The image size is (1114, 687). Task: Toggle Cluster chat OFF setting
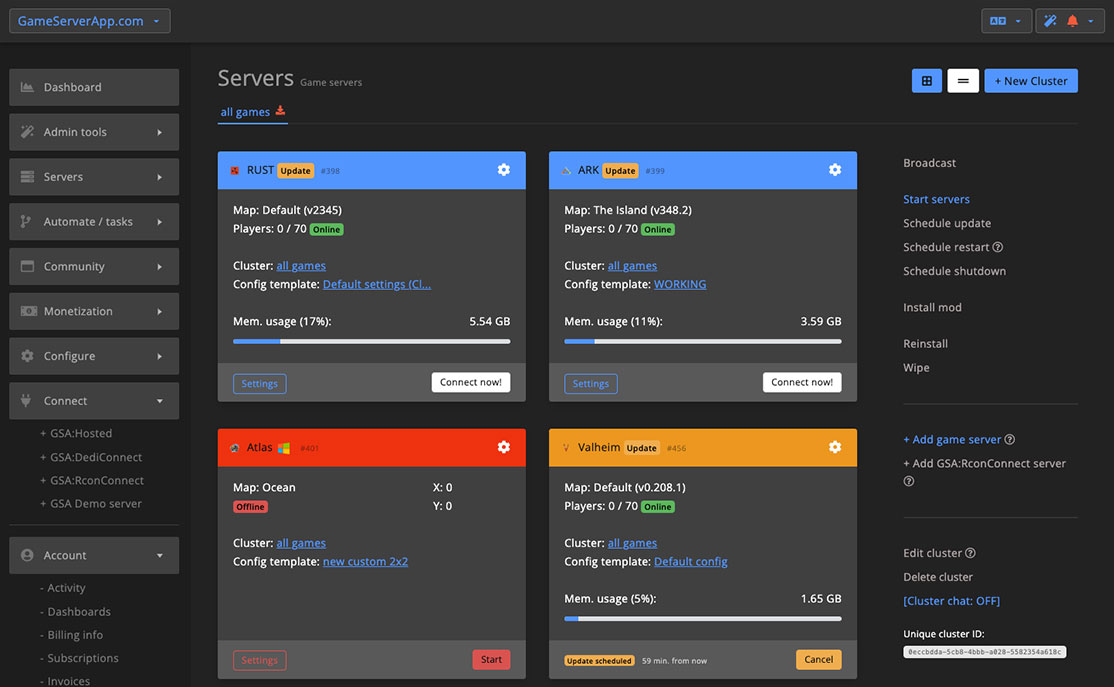click(x=951, y=601)
